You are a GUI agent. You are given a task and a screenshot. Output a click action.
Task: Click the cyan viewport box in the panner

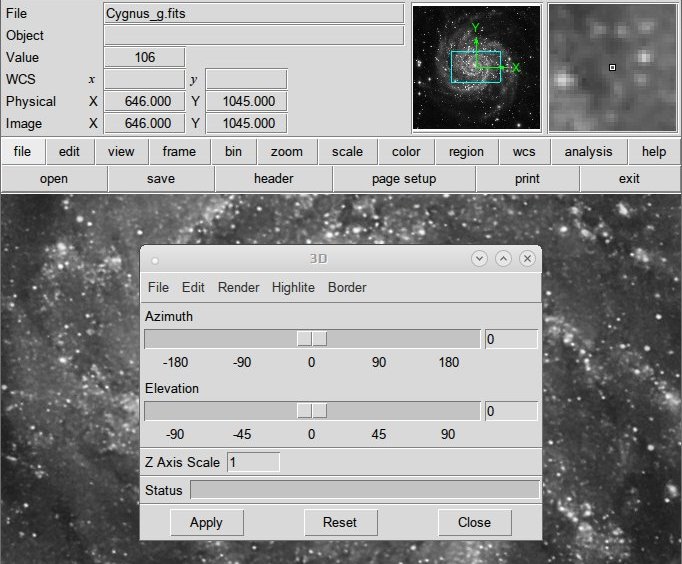476,67
